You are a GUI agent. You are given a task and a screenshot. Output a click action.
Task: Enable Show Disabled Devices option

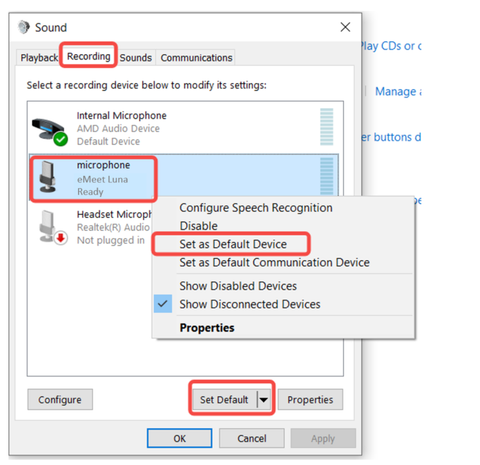[238, 286]
